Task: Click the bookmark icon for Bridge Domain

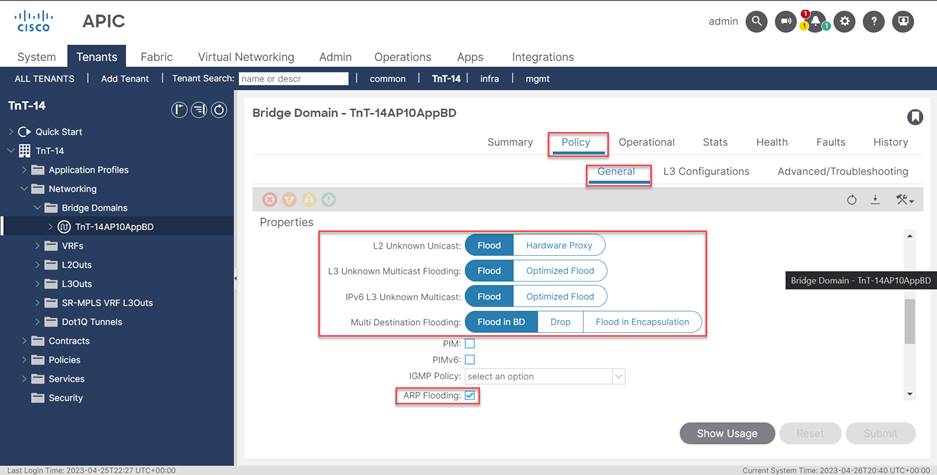Action: tap(915, 117)
